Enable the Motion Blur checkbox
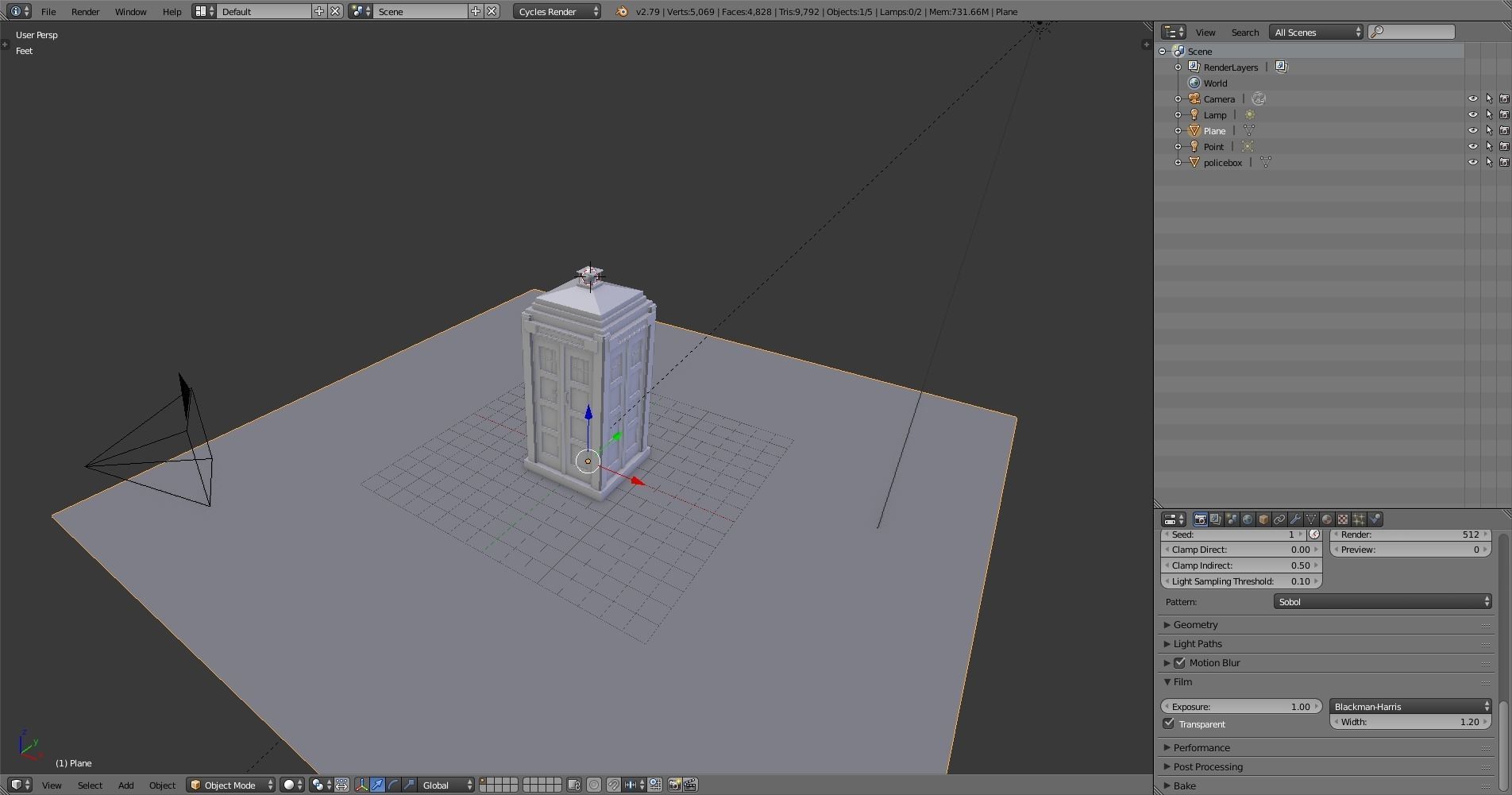This screenshot has width=1512, height=795. (x=1180, y=662)
